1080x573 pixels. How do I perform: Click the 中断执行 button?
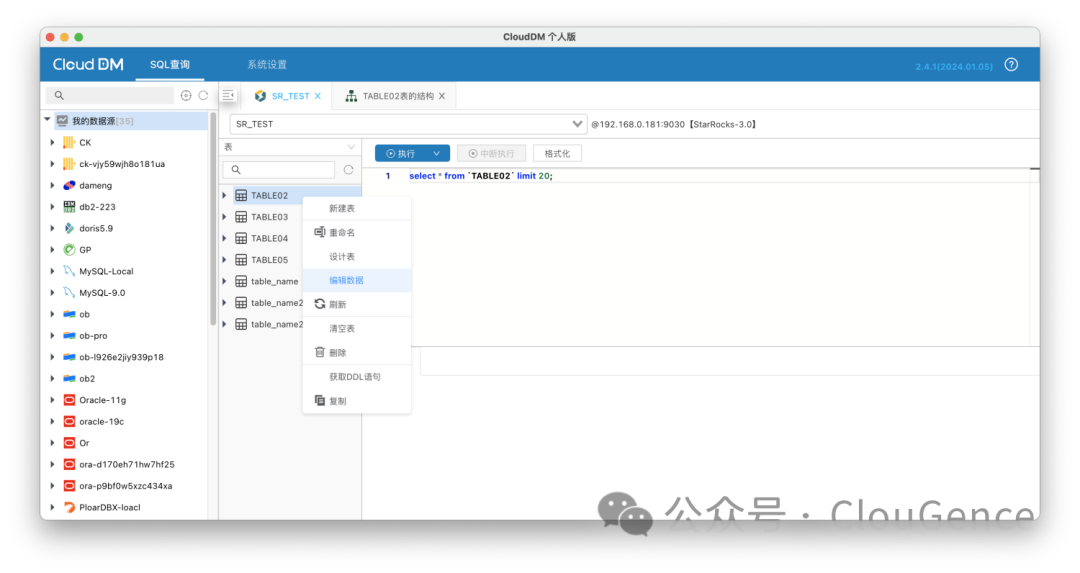(x=491, y=154)
